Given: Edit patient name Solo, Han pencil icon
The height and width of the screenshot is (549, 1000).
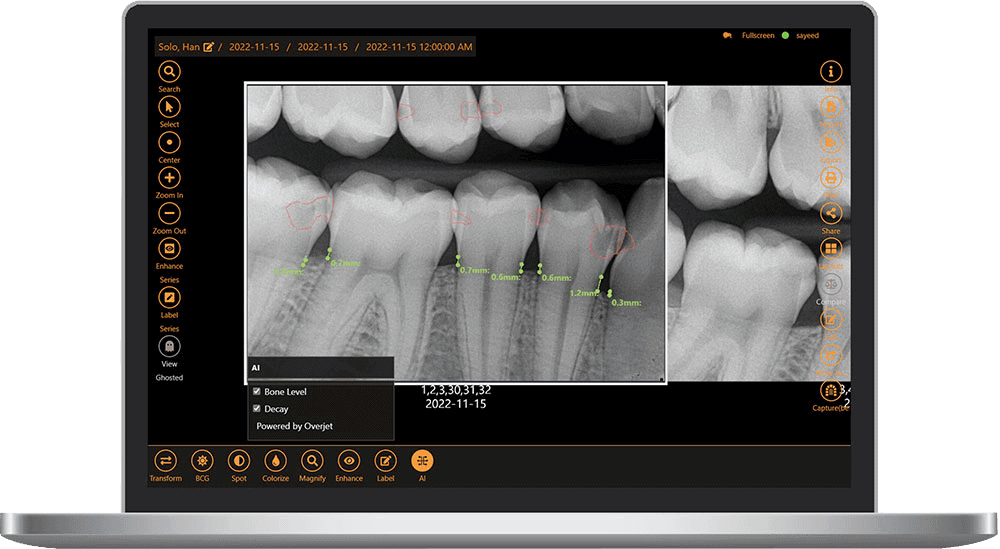Looking at the screenshot, I should pos(209,47).
